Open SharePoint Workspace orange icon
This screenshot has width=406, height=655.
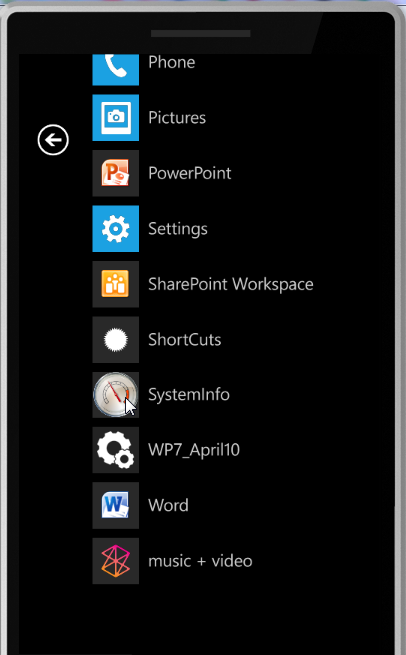116,284
